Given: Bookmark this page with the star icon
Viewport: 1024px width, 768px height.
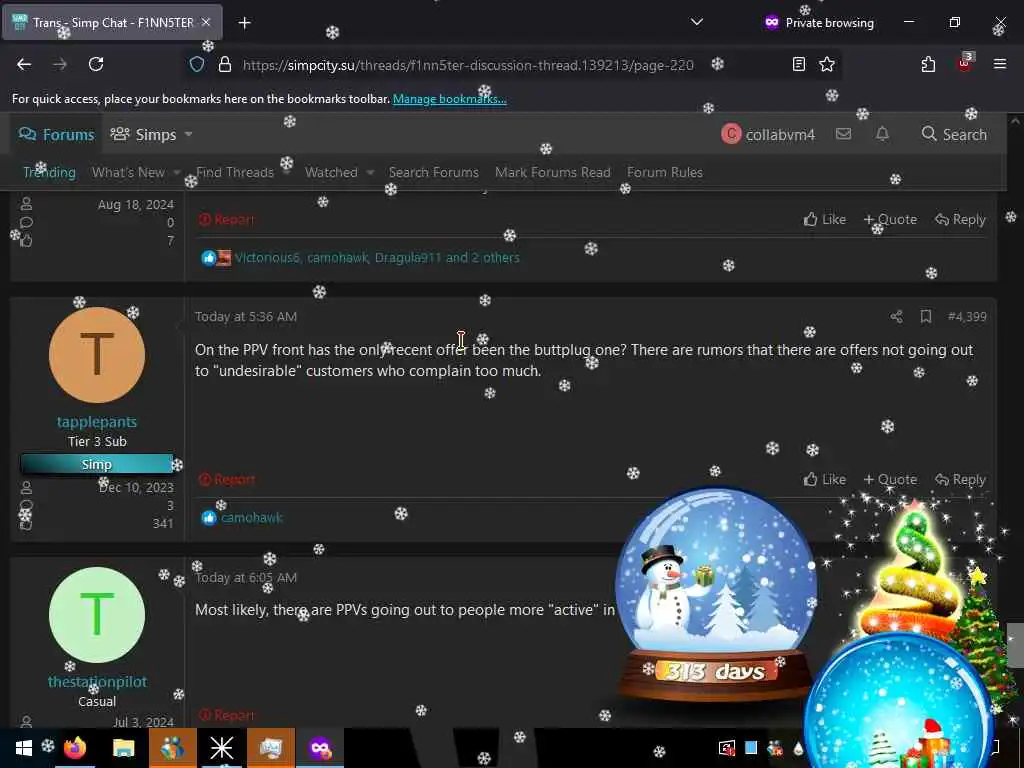Looking at the screenshot, I should pos(827,64).
